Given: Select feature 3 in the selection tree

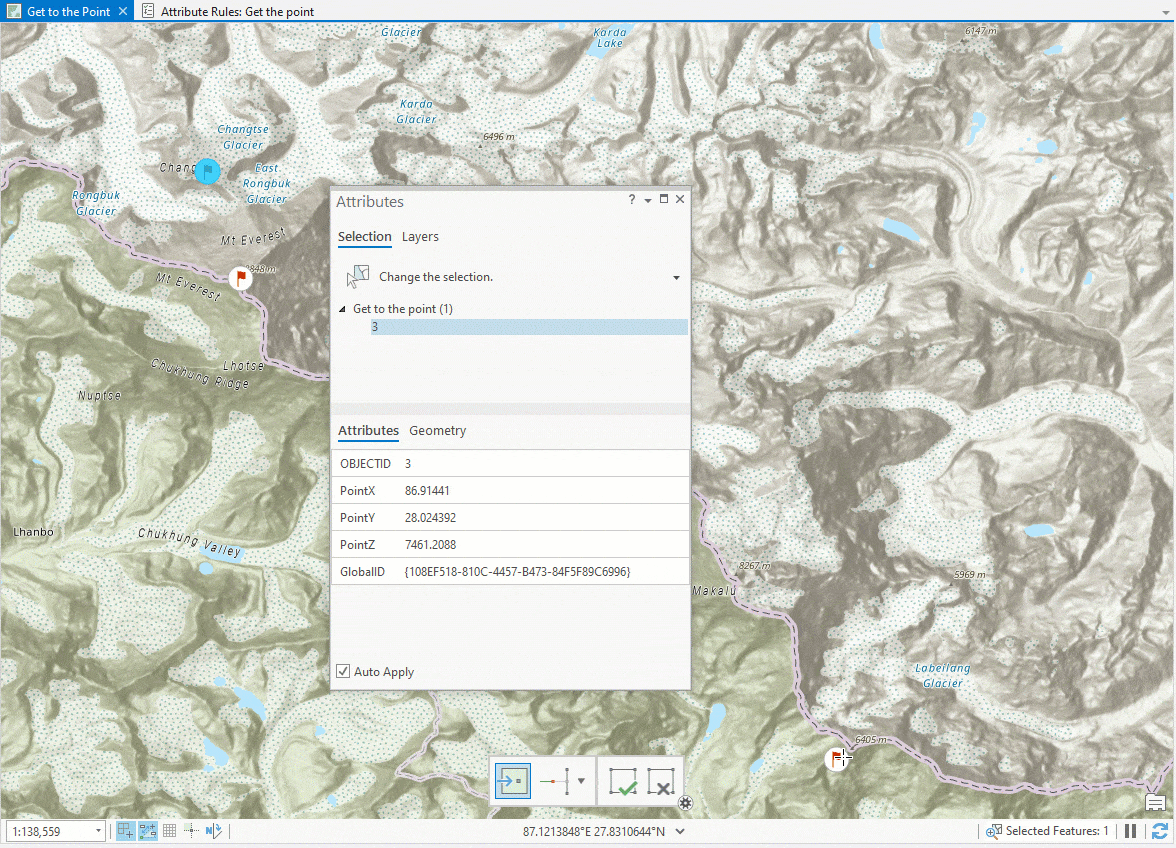Looking at the screenshot, I should (529, 327).
